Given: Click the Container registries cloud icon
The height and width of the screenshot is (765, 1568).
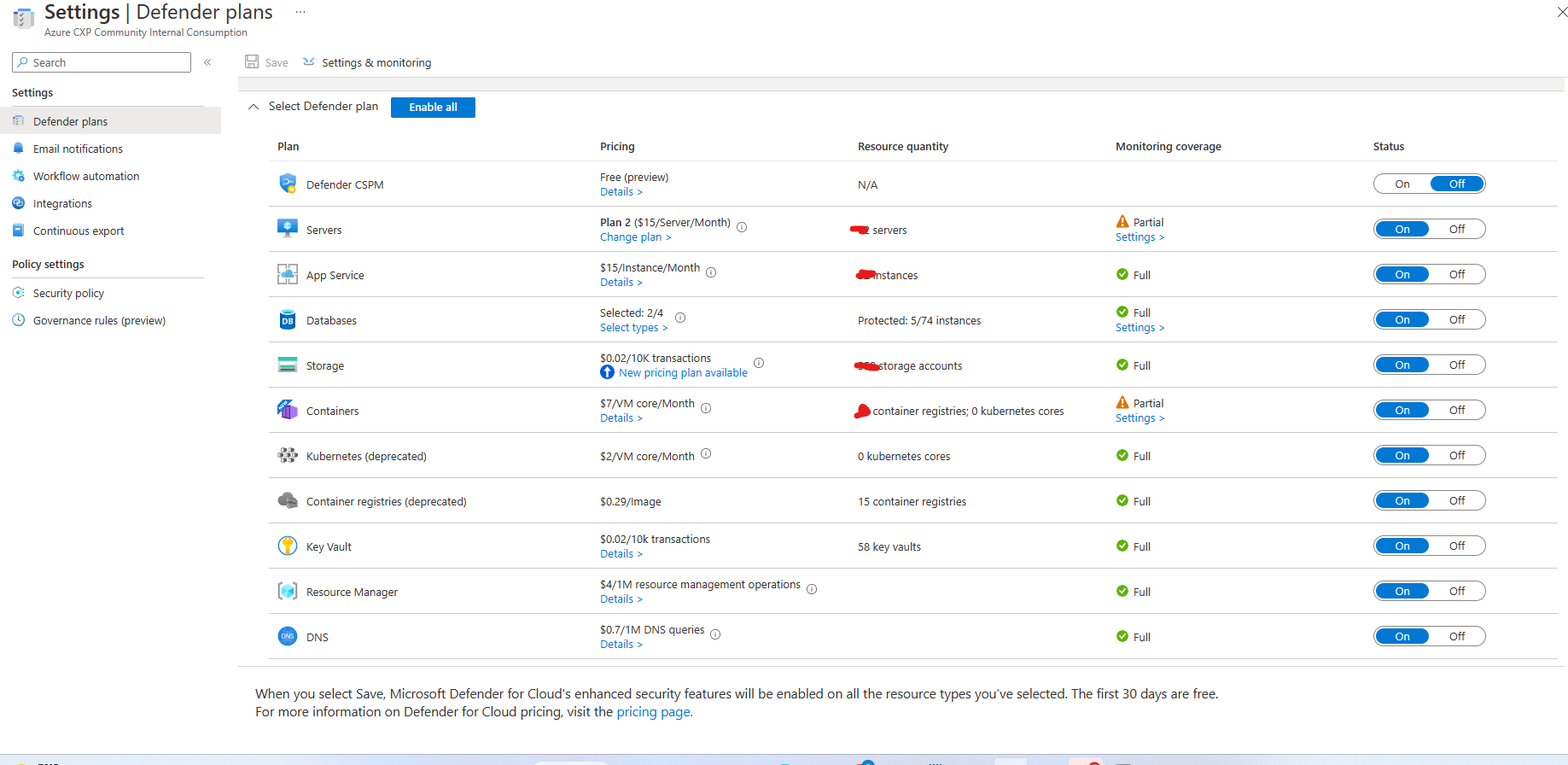Looking at the screenshot, I should (288, 500).
